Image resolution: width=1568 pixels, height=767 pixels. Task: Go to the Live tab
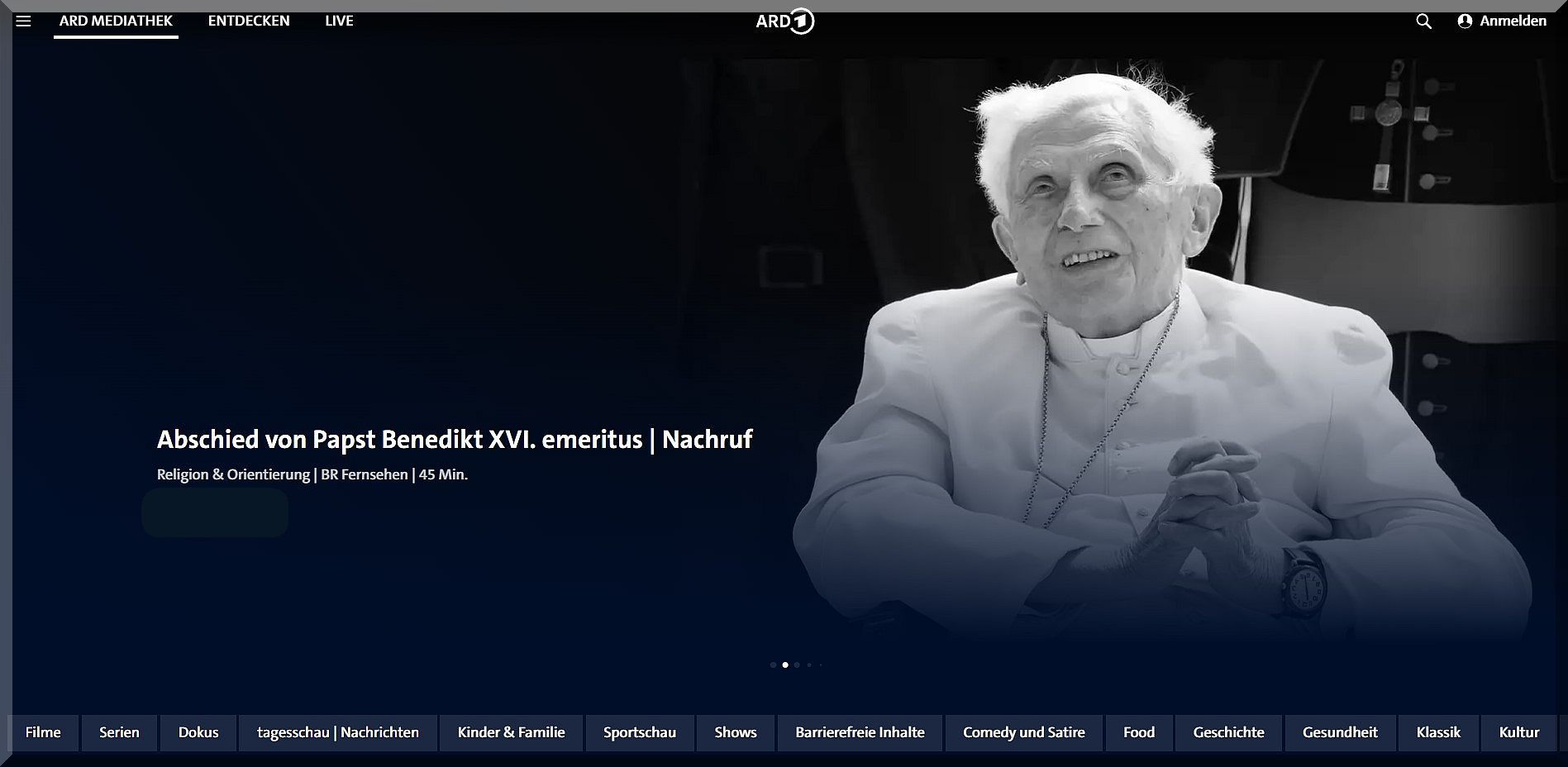click(339, 21)
